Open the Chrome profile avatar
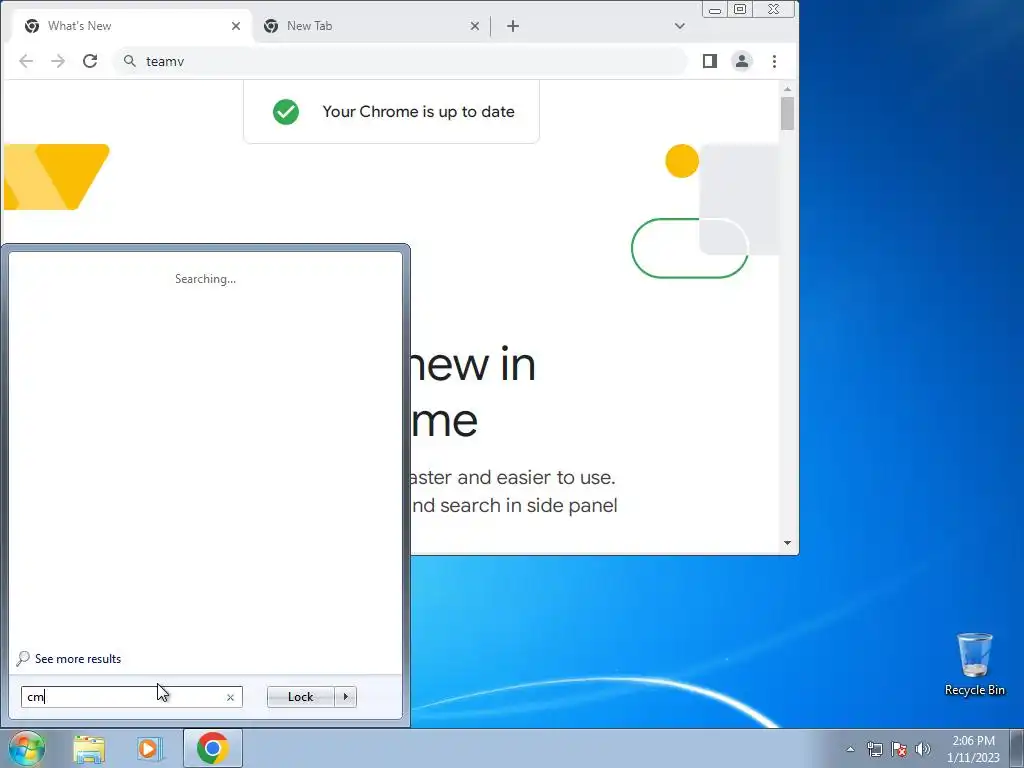The image size is (1024, 768). [x=742, y=61]
